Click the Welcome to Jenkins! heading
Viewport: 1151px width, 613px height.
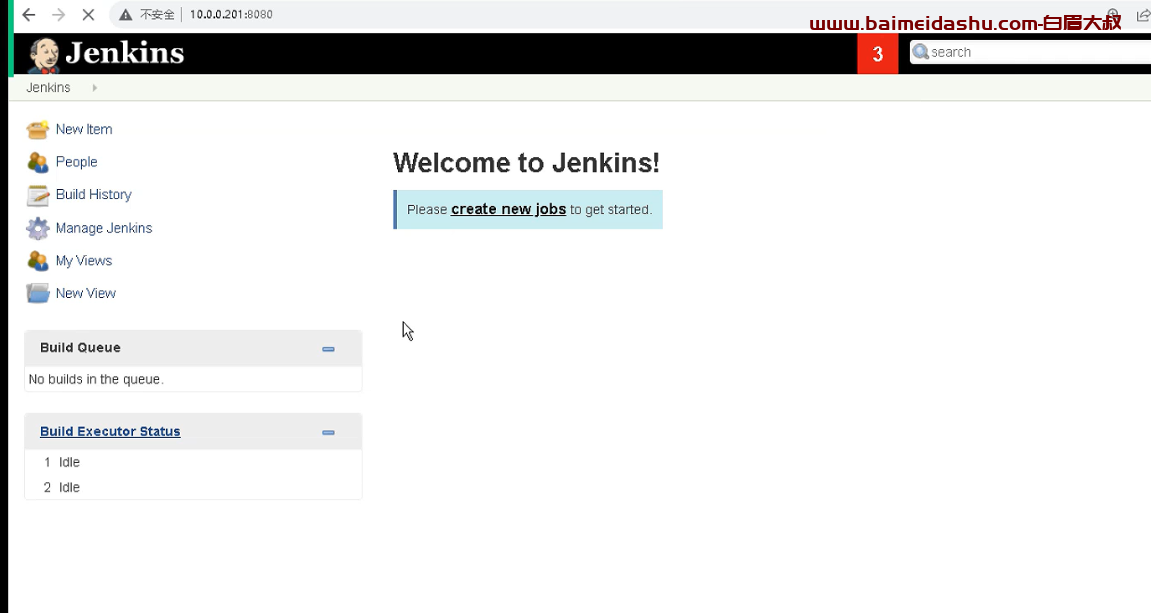pyautogui.click(x=526, y=162)
